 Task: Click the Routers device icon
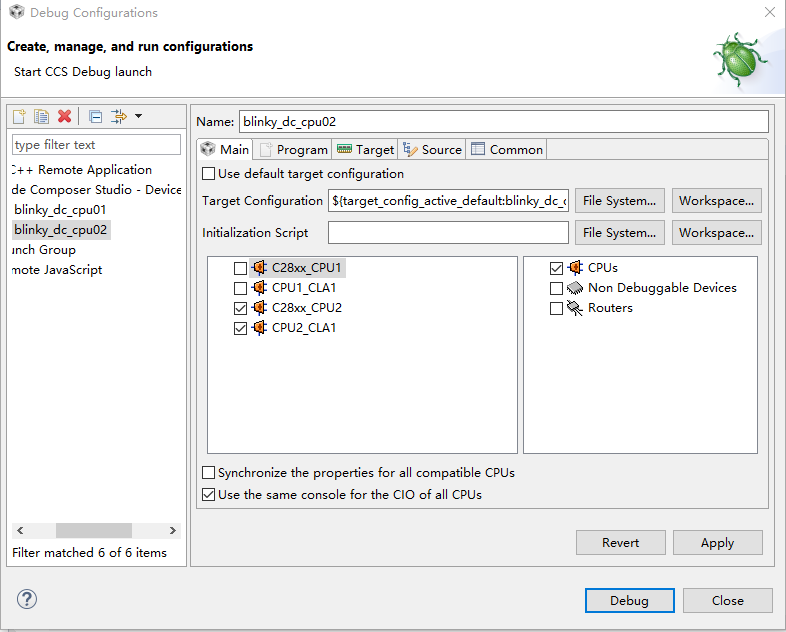coord(574,308)
